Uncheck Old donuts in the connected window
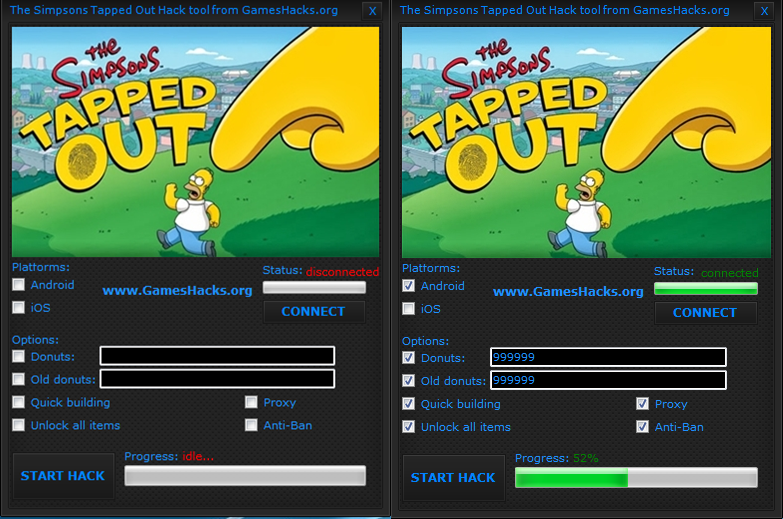783x519 pixels. click(408, 381)
